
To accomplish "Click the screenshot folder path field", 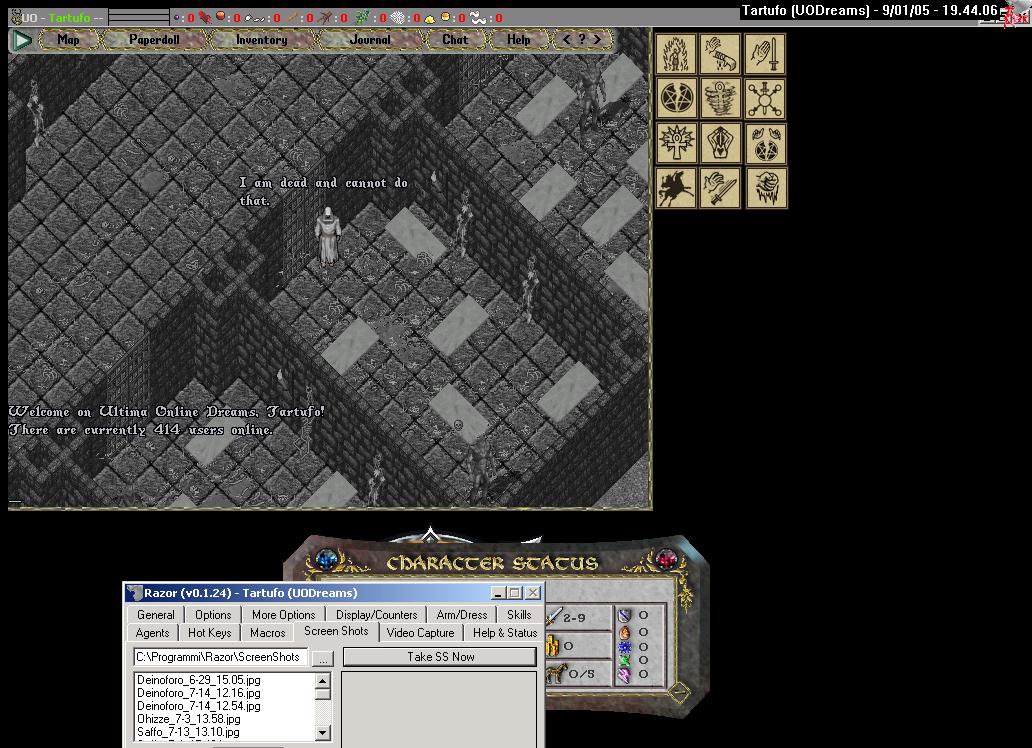I will coord(220,656).
